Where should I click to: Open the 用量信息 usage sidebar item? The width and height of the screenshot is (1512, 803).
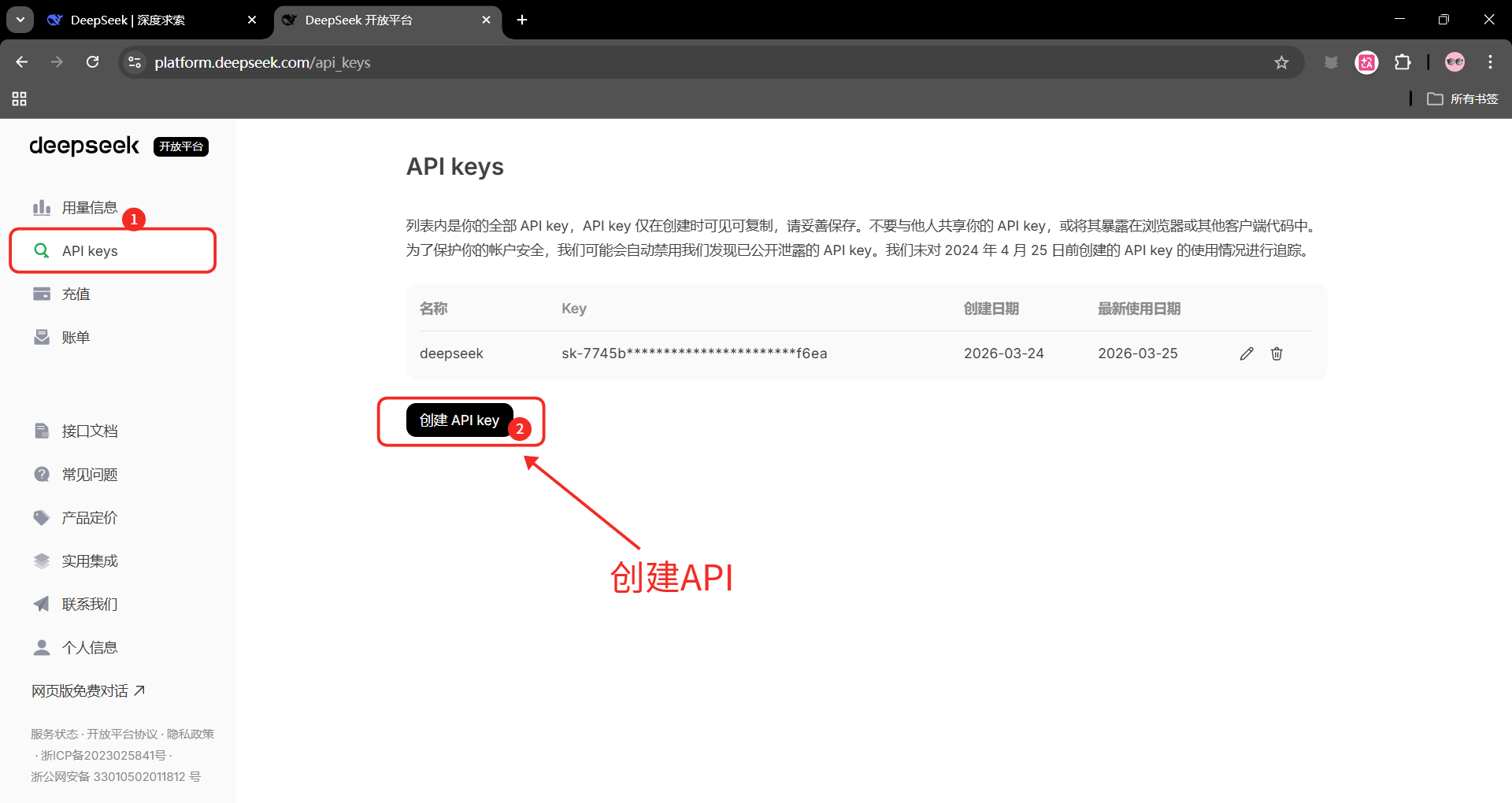[75, 208]
